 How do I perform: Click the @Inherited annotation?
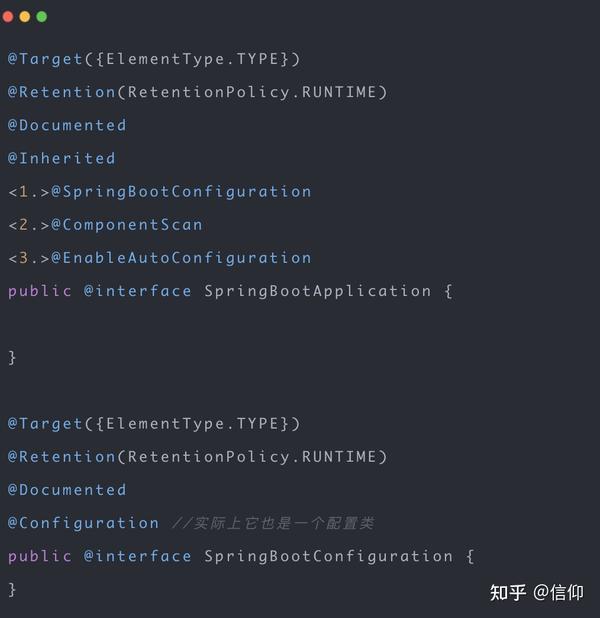62,158
